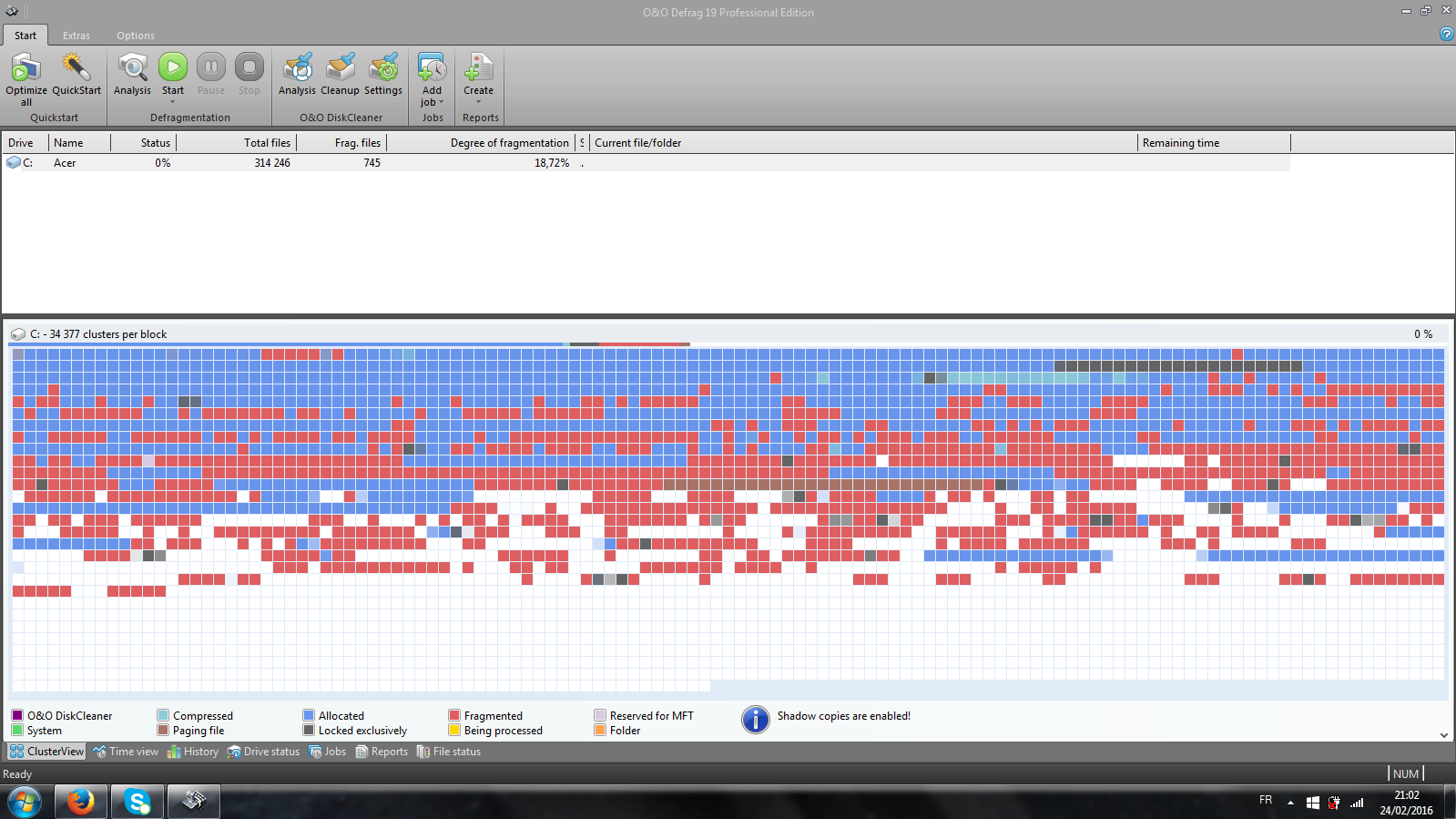
Task: Click the 314 246 total files value
Action: [272, 163]
